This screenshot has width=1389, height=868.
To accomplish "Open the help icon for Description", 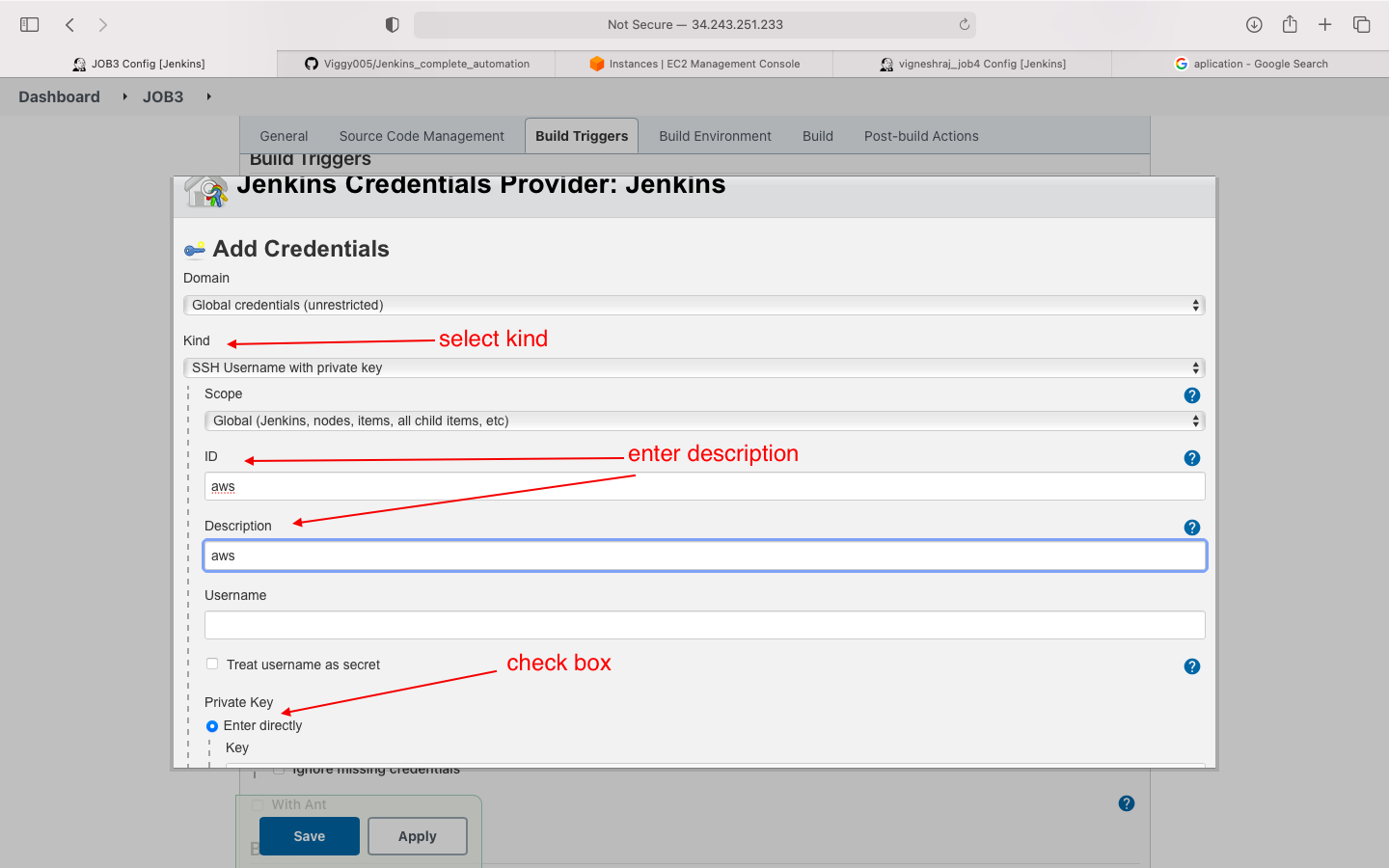I will click(1192, 528).
